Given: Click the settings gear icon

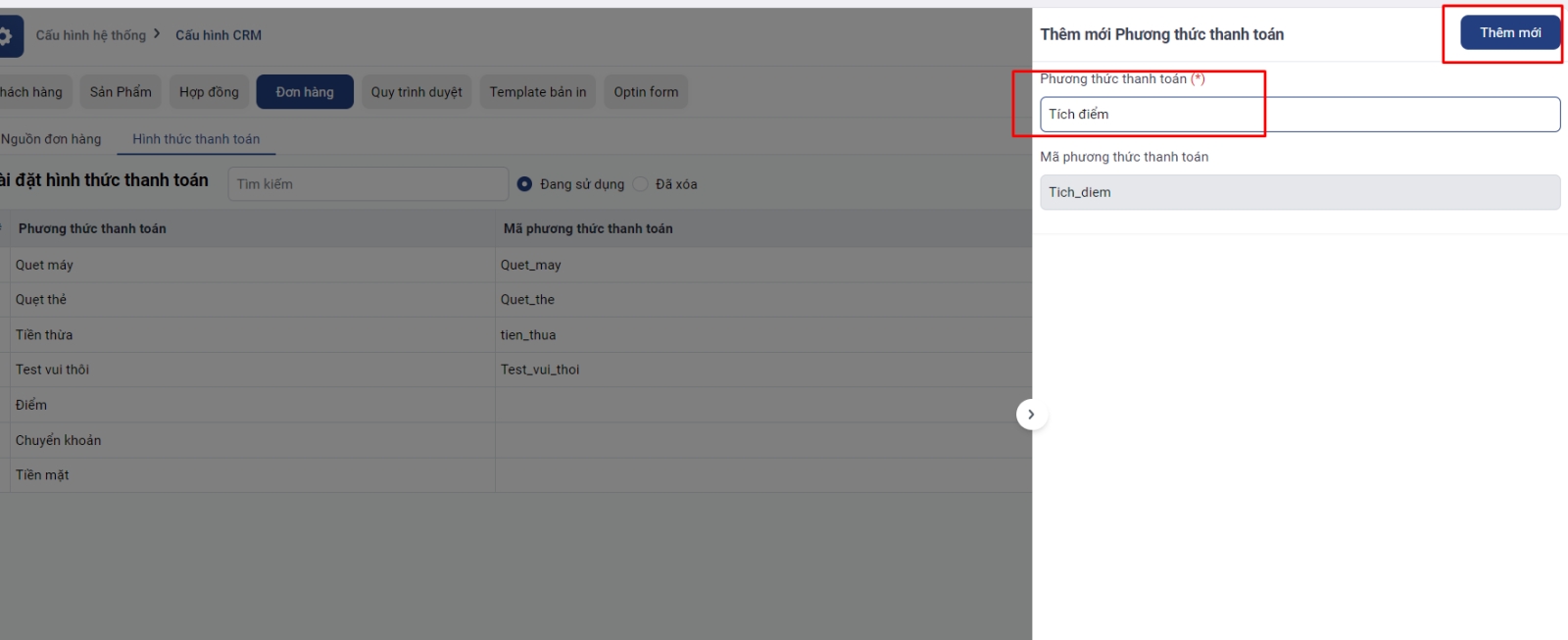Looking at the screenshot, I should click(7, 36).
